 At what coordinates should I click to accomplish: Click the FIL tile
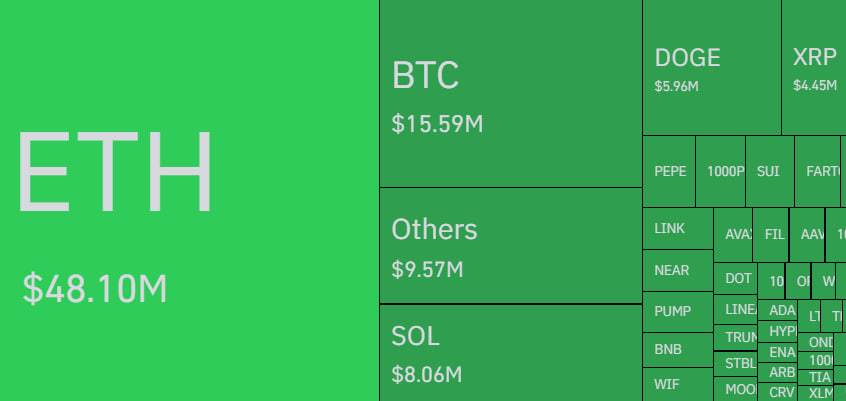771,235
